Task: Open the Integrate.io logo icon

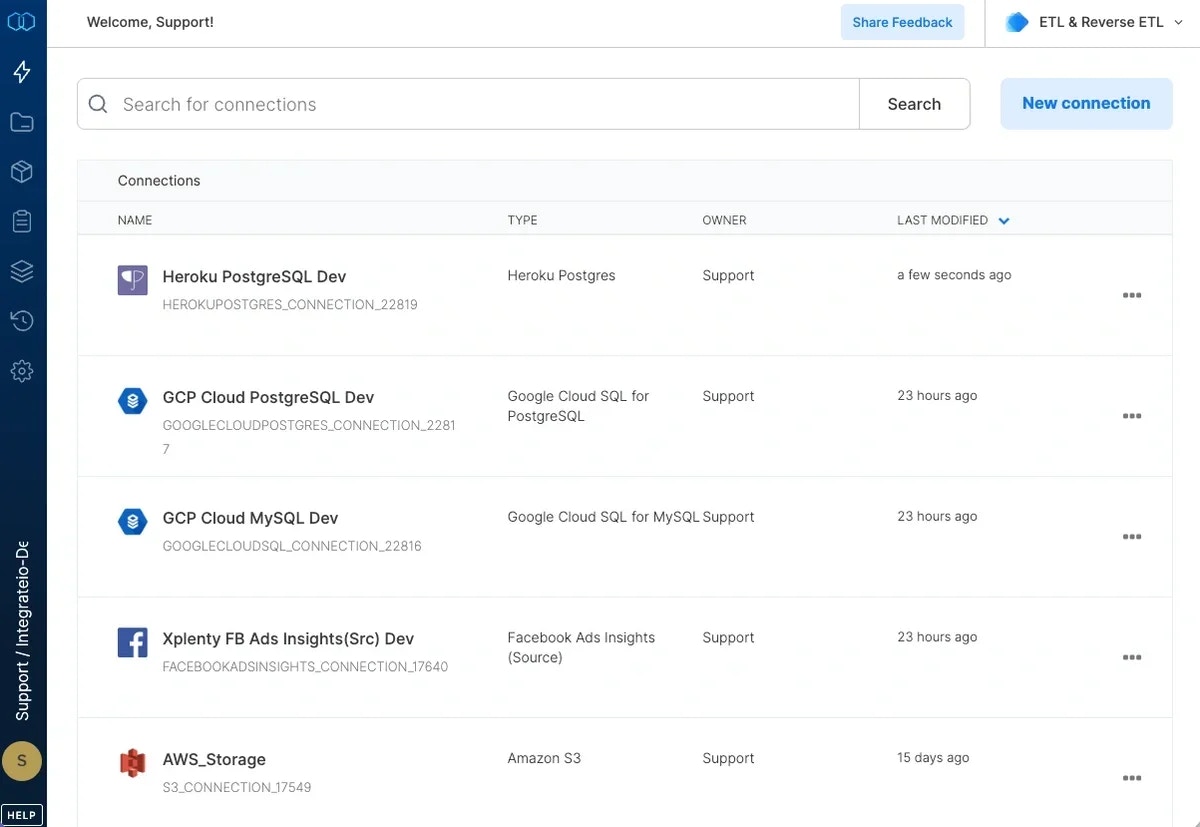Action: pyautogui.click(x=22, y=20)
